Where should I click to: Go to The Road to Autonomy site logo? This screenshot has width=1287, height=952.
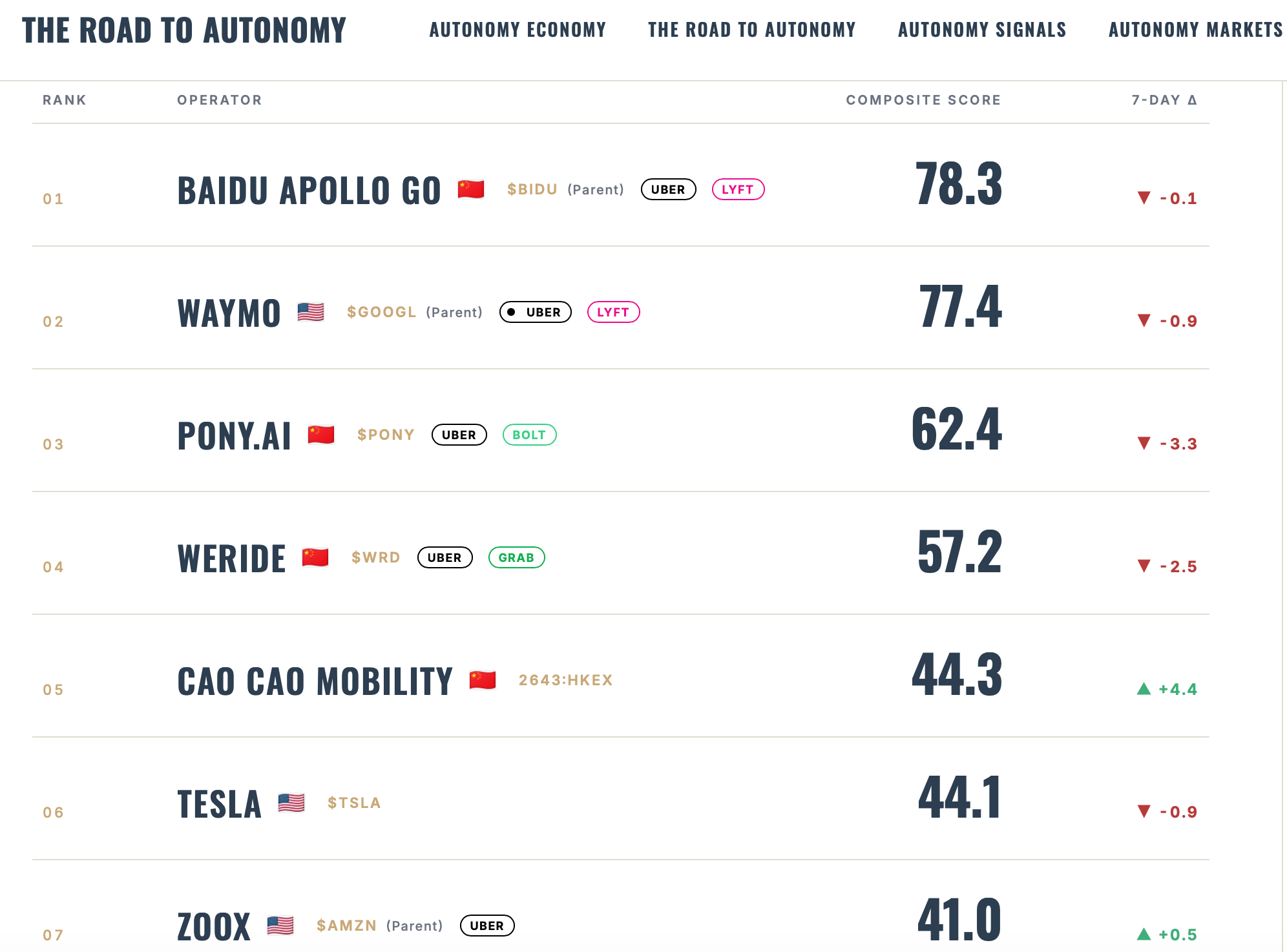184,30
